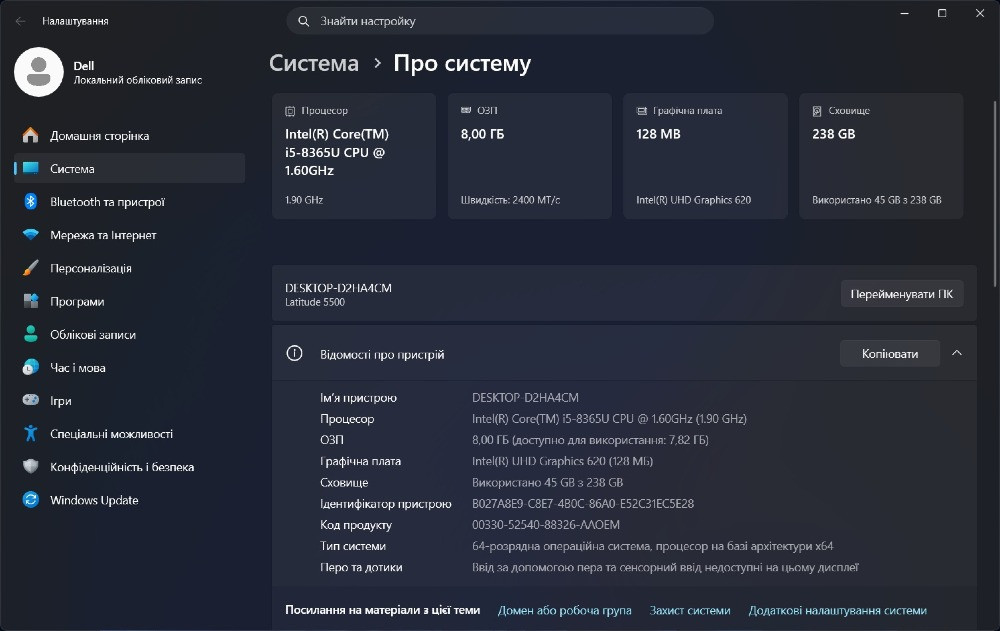
Task: Open Конфіденційність і безпека section
Action: [x=129, y=466]
